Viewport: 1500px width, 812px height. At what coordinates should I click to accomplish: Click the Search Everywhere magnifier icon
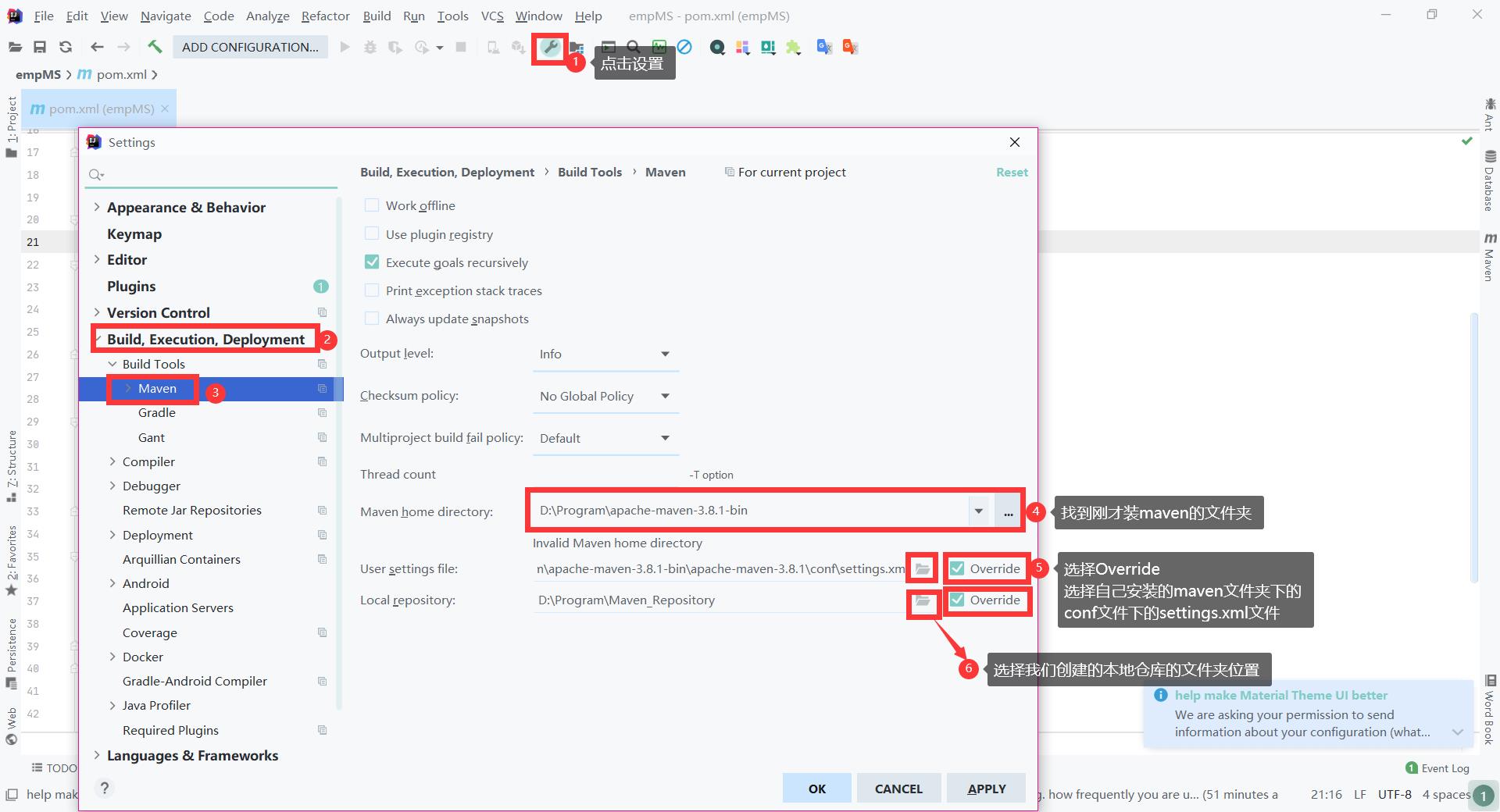point(634,47)
